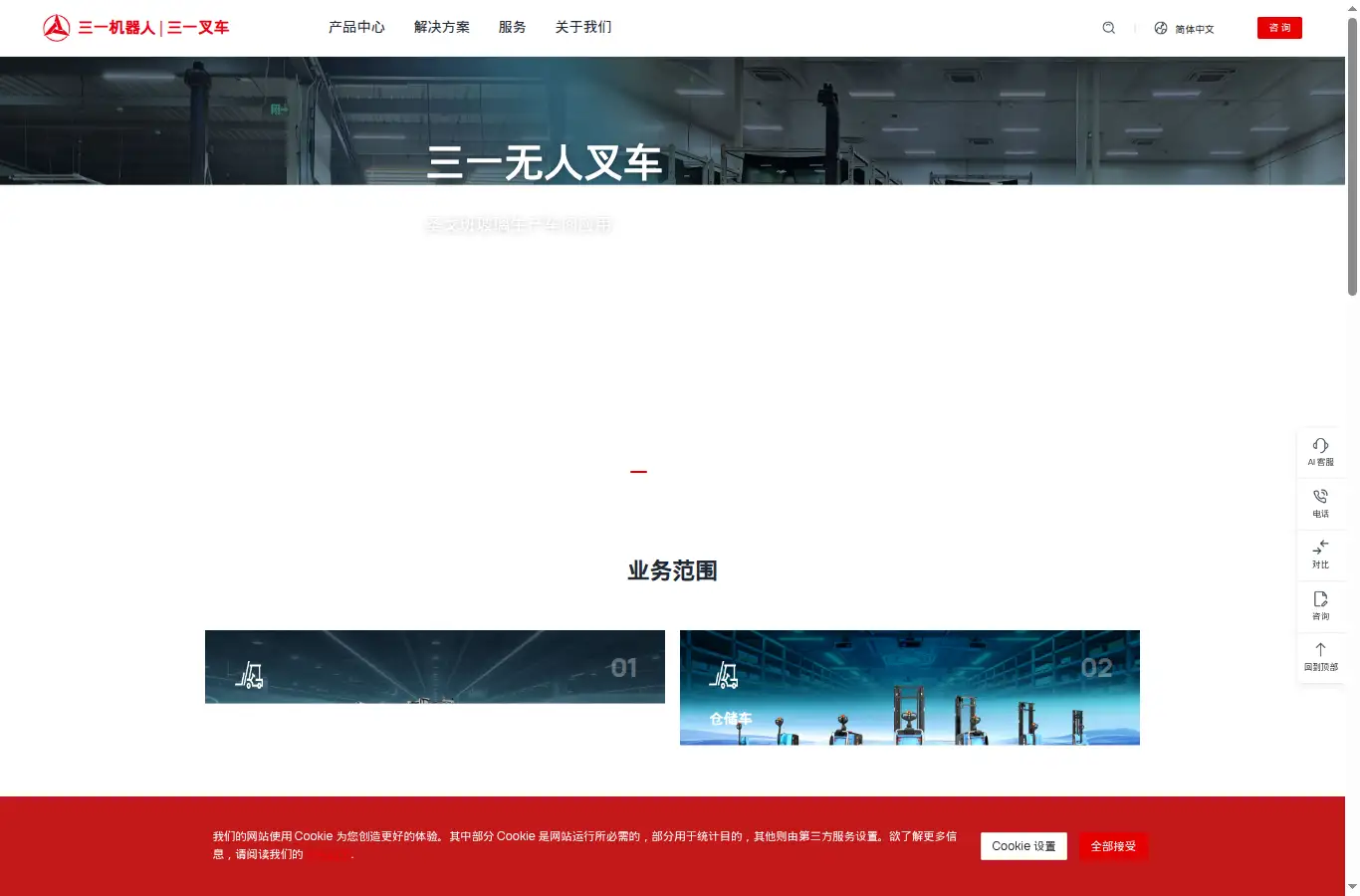The image size is (1360, 896).
Task: Click the red 咨询 button in header
Action: [1279, 28]
